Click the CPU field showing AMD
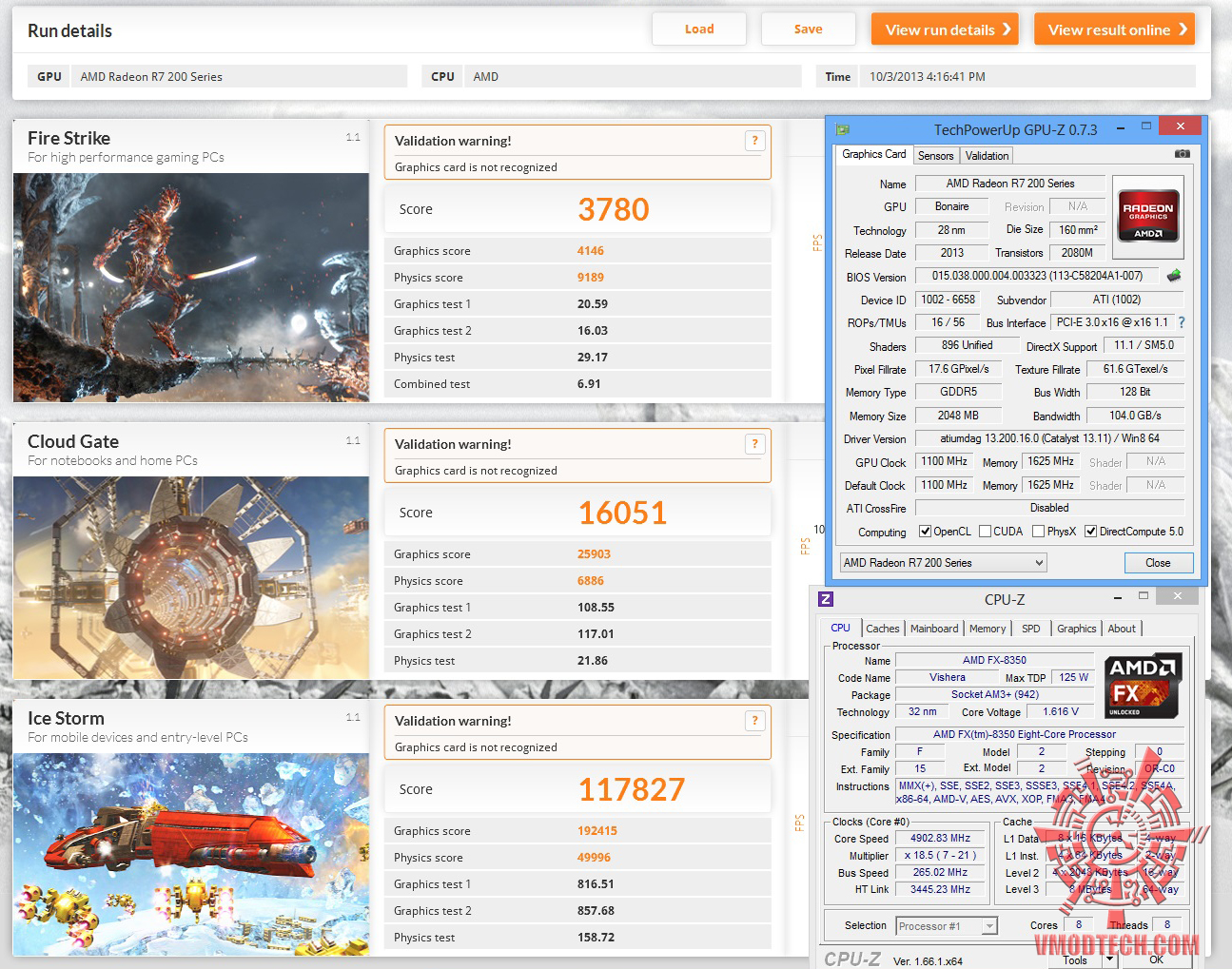This screenshot has width=1232, height=969. pos(632,76)
